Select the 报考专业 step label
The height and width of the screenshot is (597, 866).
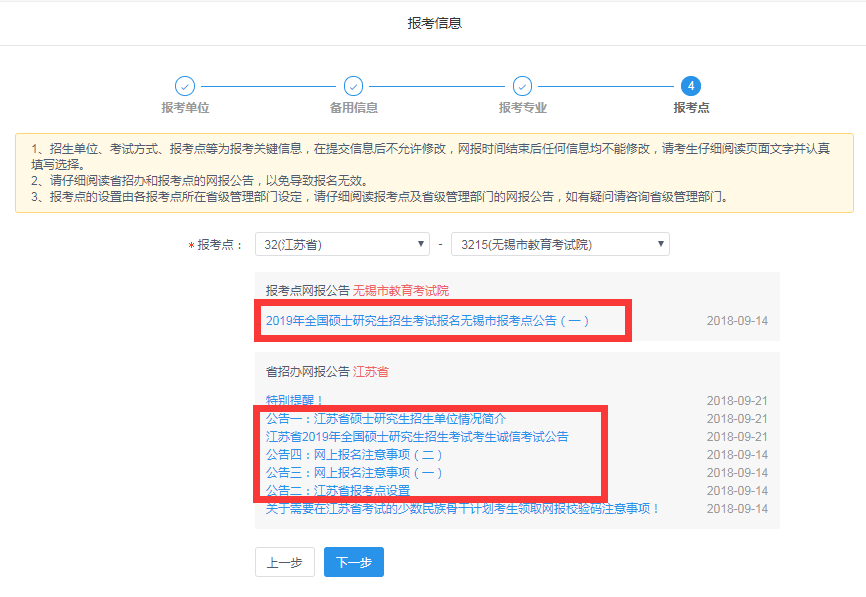522,108
